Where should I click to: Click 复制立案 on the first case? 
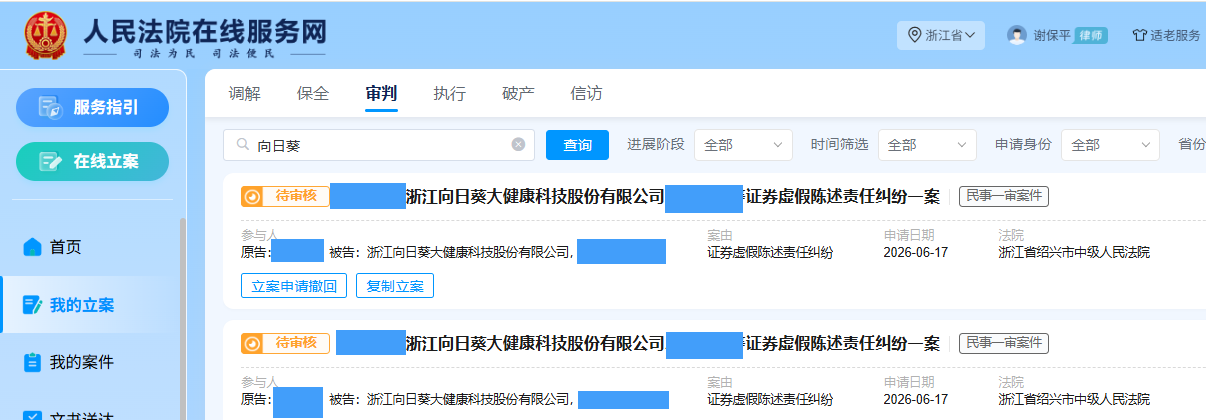[x=395, y=286]
